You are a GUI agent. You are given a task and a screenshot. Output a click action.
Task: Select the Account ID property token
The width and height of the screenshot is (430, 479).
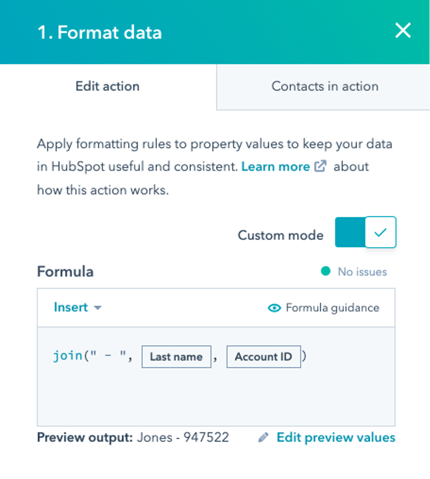click(x=263, y=357)
